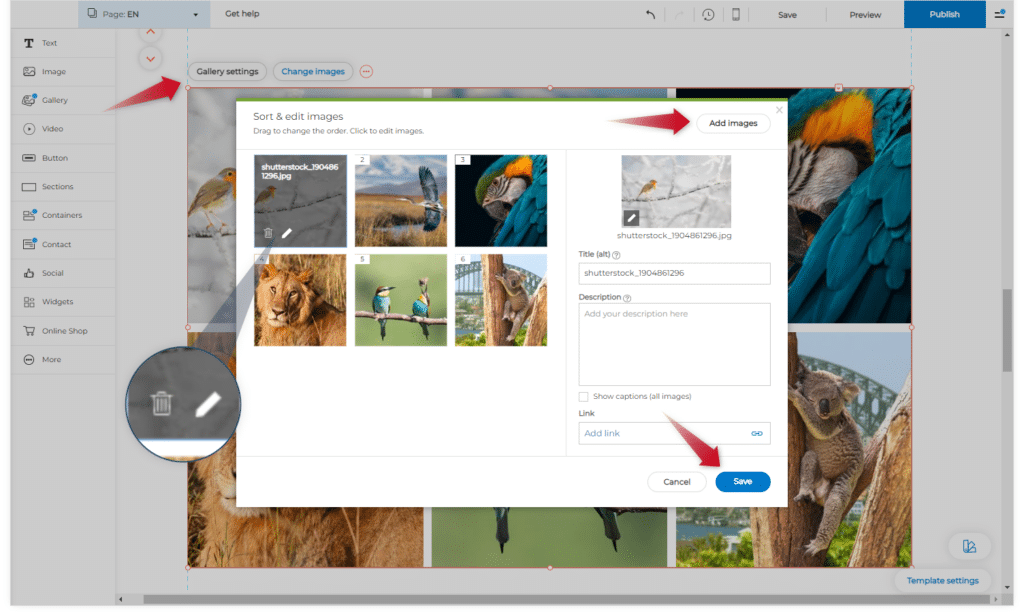The height and width of the screenshot is (616, 1024).
Task: Edit first thumbnail with pencil icon
Action: pyautogui.click(x=287, y=233)
